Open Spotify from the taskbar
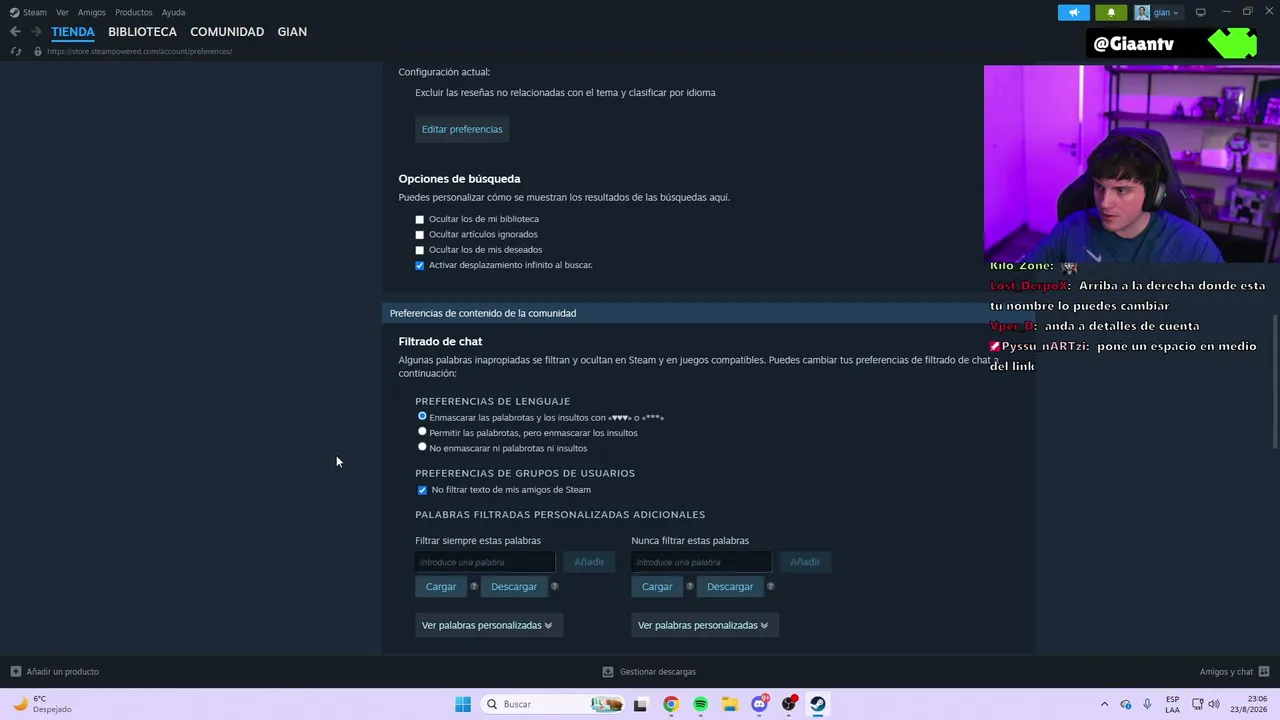The height and width of the screenshot is (720, 1280). pyautogui.click(x=700, y=704)
